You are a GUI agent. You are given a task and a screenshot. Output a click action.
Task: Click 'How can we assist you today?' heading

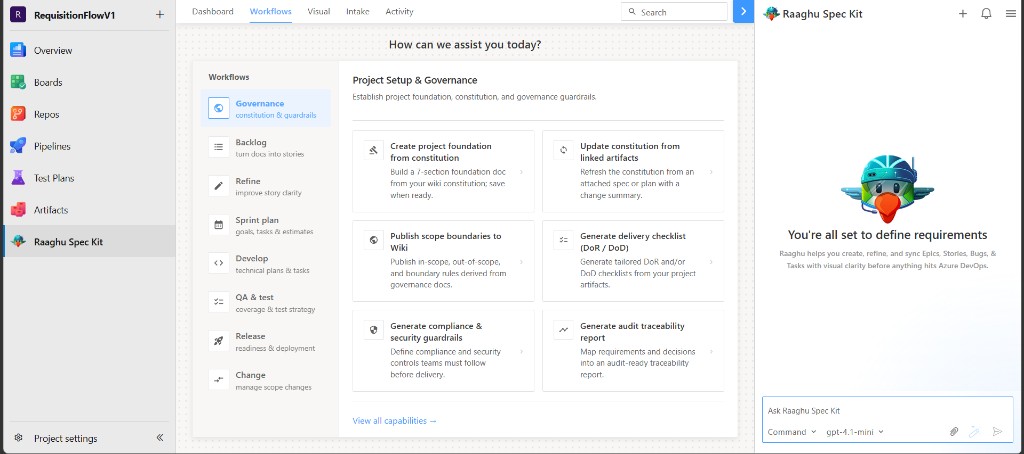click(x=465, y=44)
